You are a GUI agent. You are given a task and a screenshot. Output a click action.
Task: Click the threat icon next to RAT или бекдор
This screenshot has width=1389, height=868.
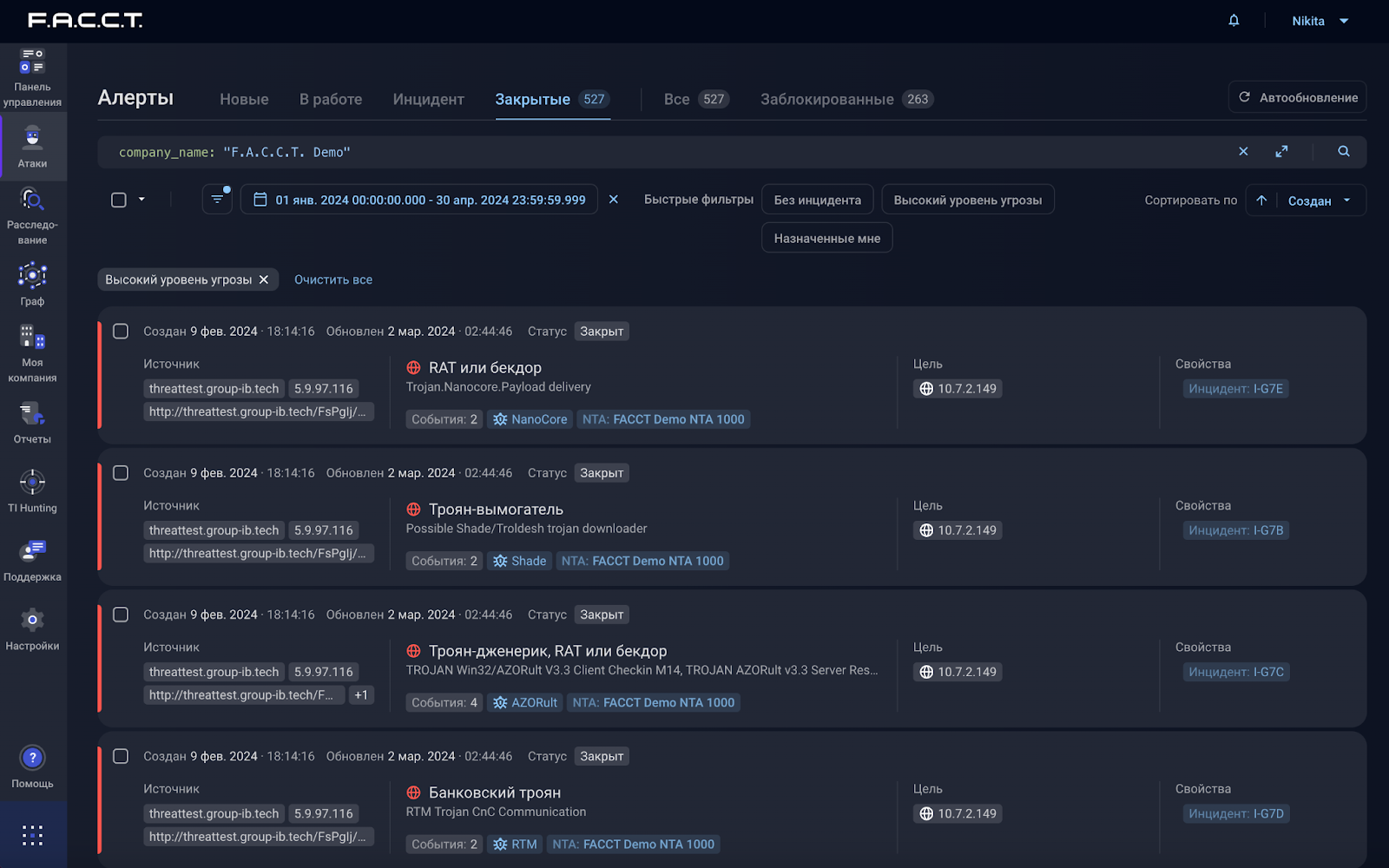click(414, 368)
